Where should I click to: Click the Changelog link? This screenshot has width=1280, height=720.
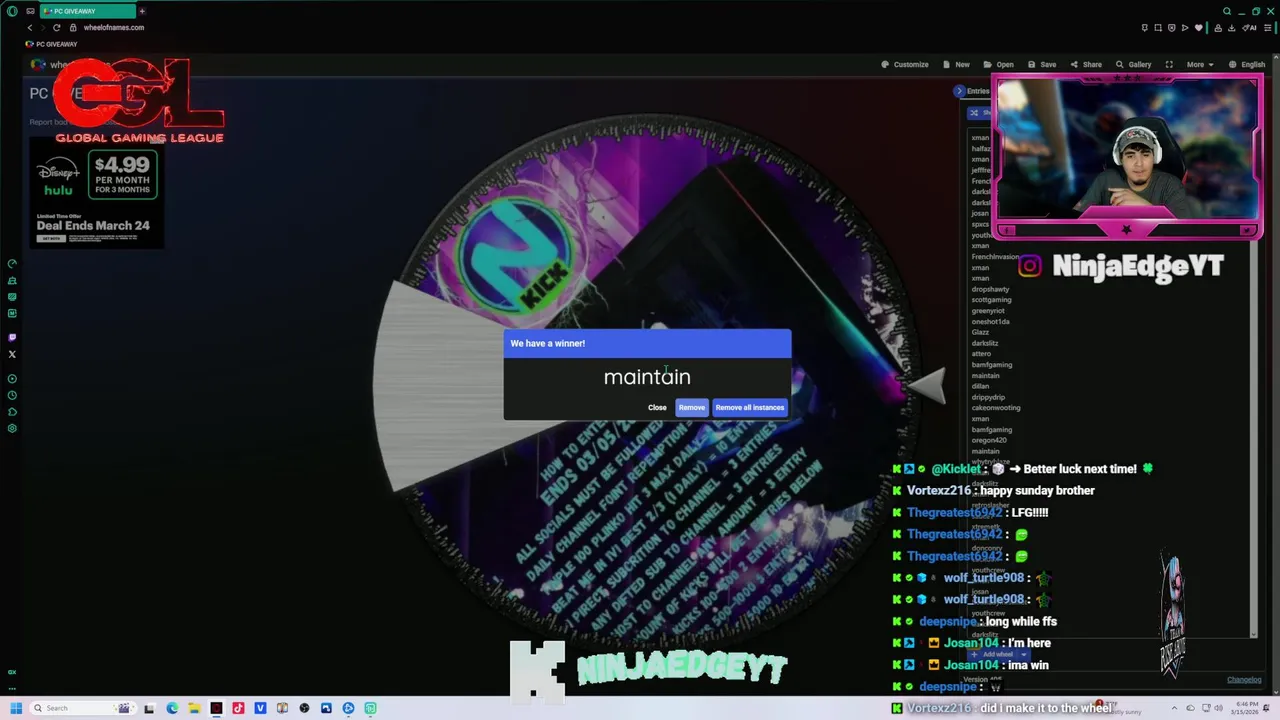pyautogui.click(x=1244, y=680)
